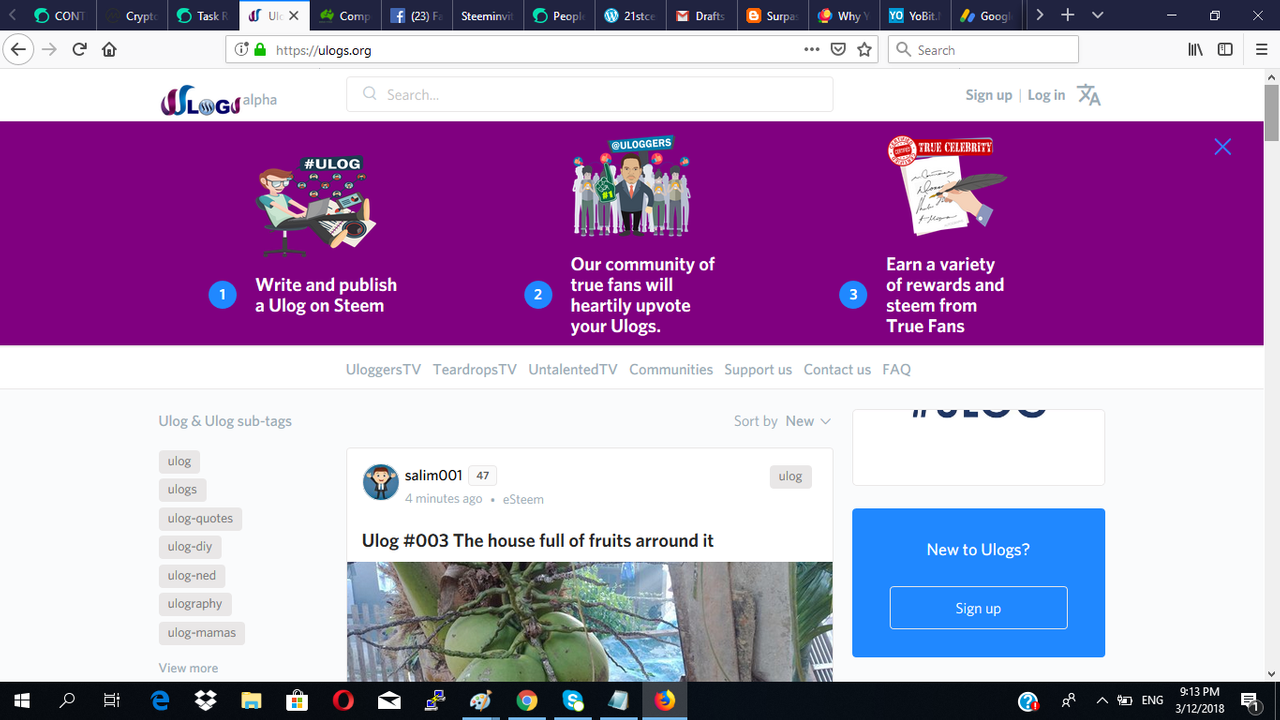This screenshot has width=1280, height=720.
Task: Select the ulog-diy sub-tag
Action: [x=190, y=547]
